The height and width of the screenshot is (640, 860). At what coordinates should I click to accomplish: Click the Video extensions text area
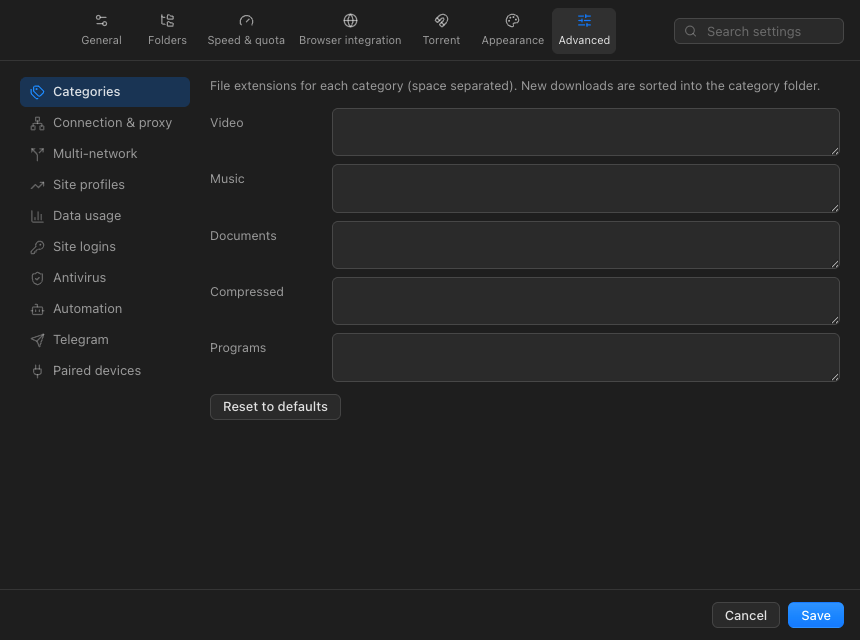point(586,132)
